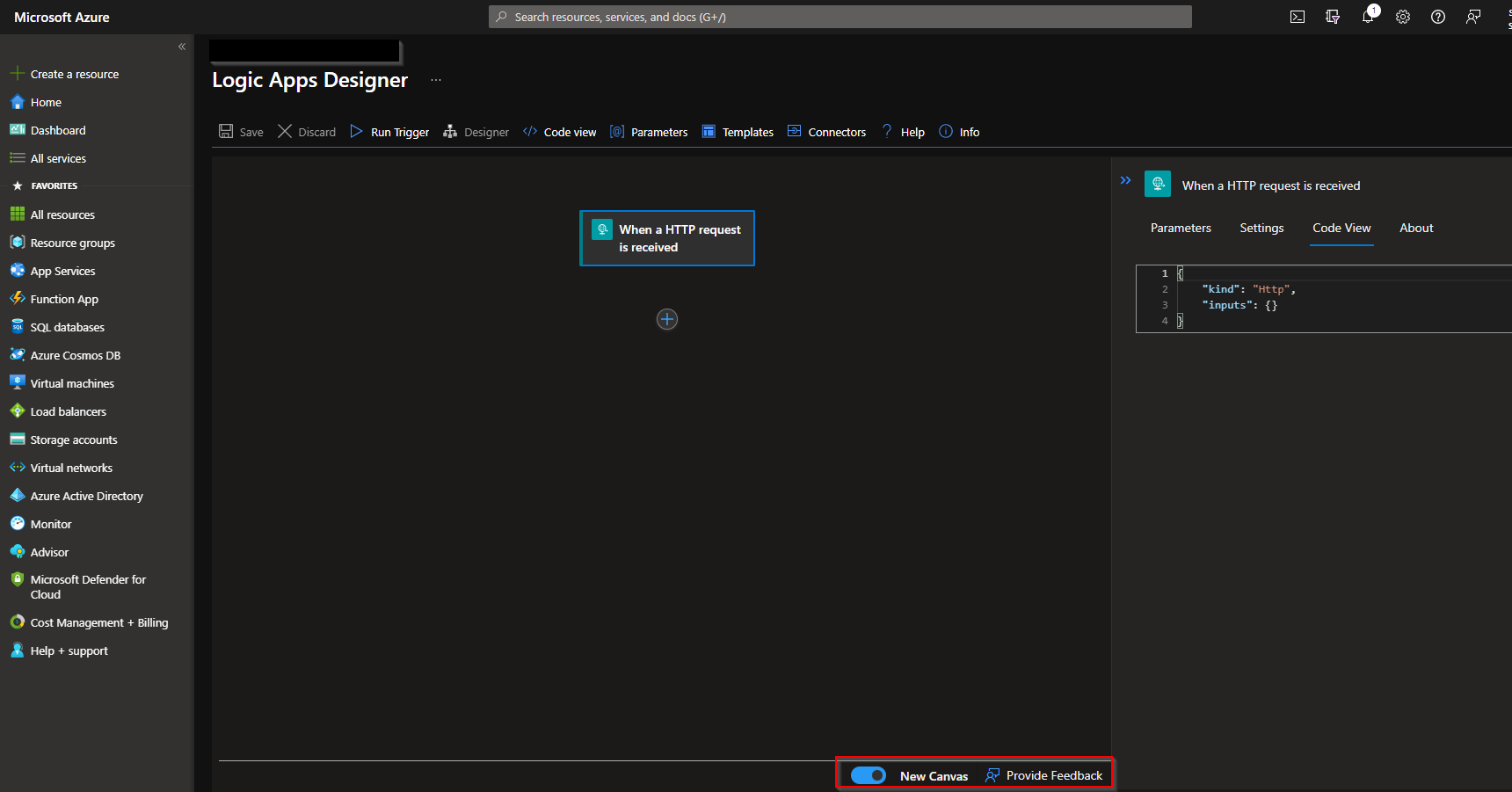Click the Resource groups cube icon

coord(17,243)
